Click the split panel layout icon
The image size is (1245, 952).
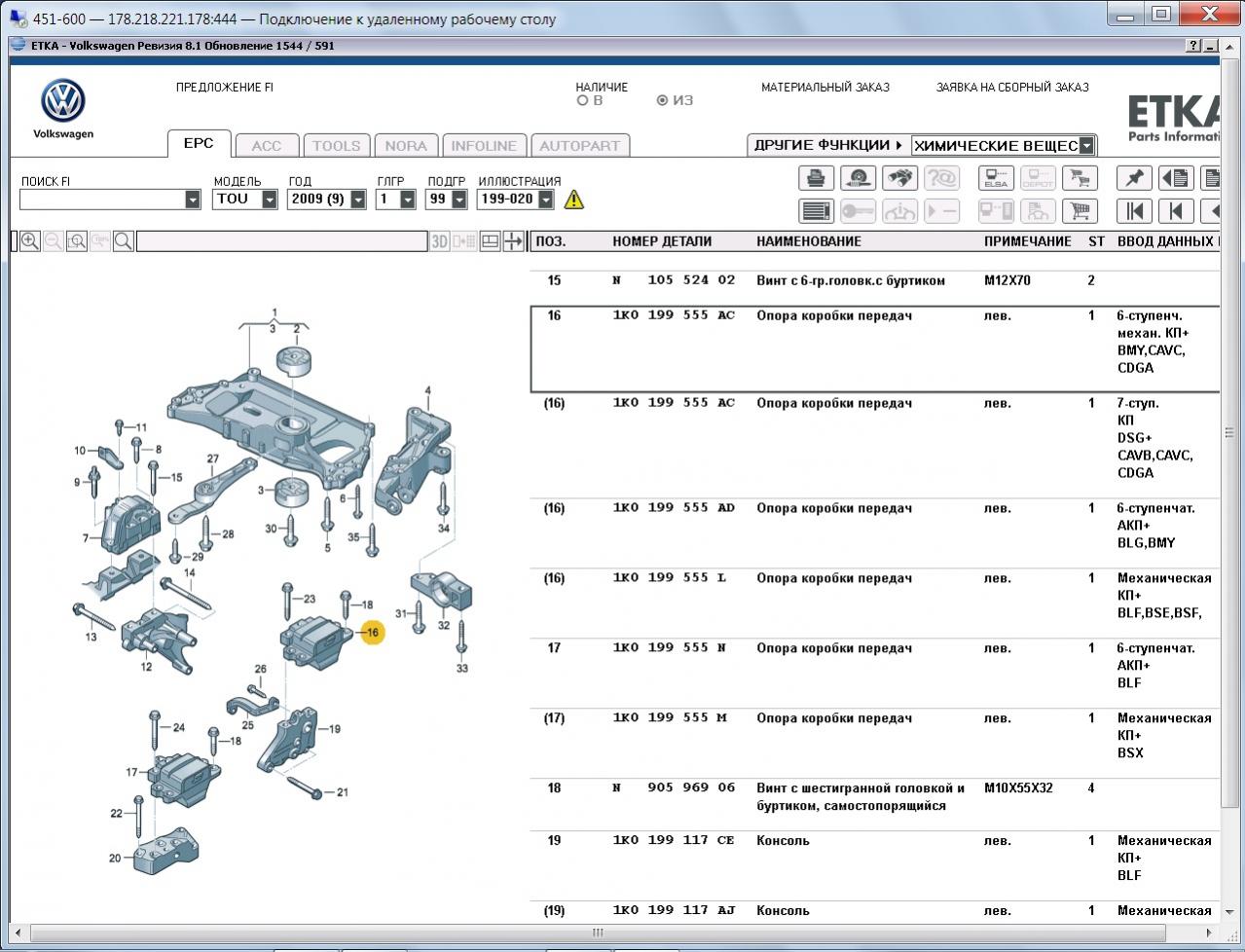tap(491, 241)
